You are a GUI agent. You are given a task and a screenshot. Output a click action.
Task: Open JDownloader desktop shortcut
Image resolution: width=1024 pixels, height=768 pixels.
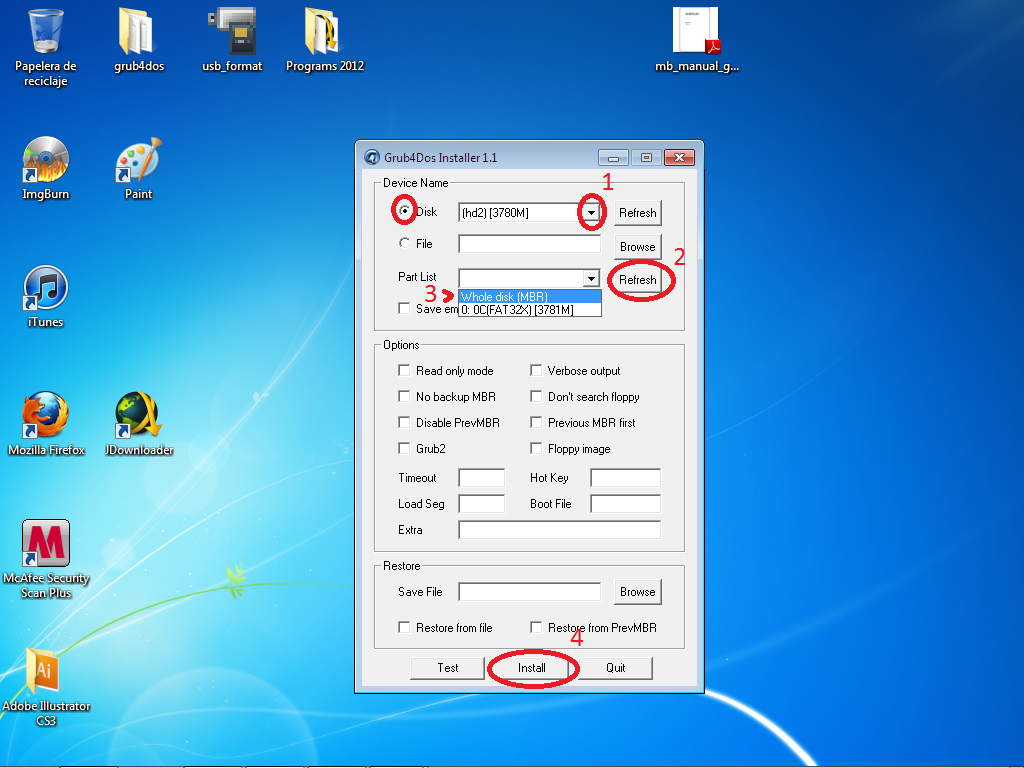(x=139, y=416)
